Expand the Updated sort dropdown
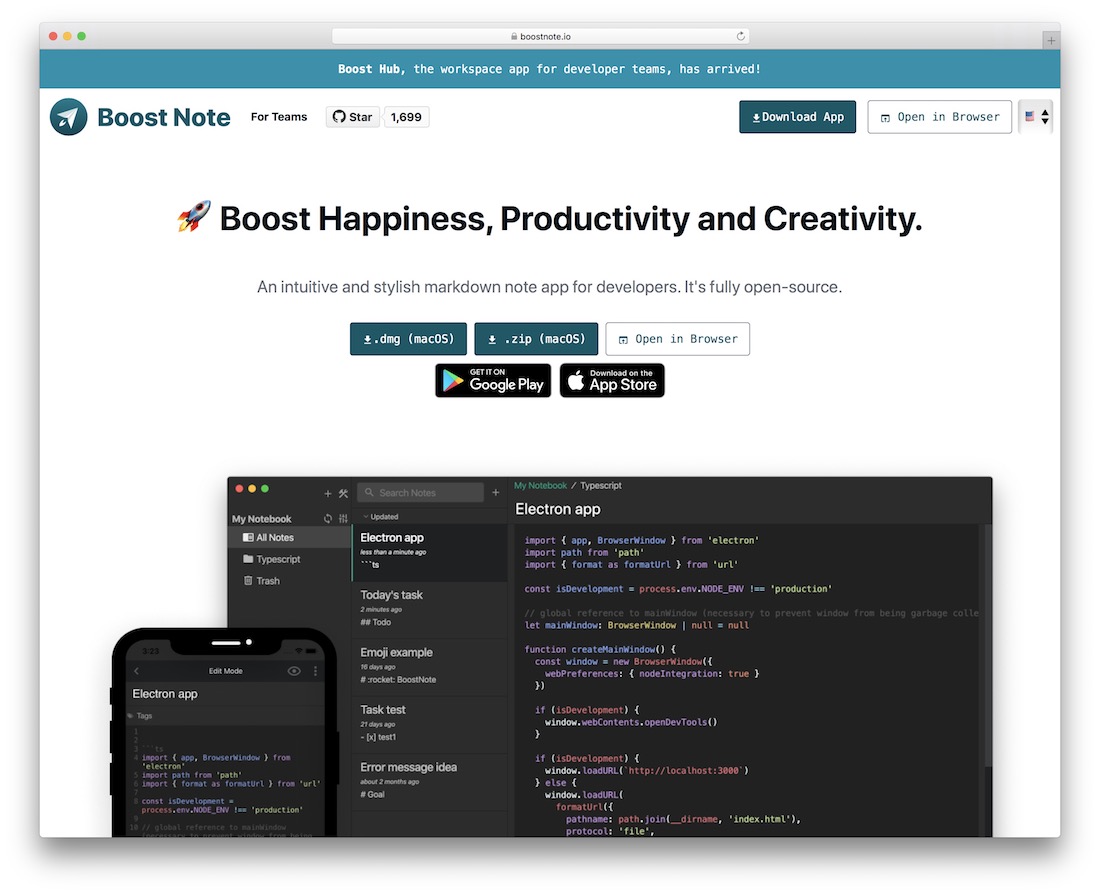 [x=381, y=516]
